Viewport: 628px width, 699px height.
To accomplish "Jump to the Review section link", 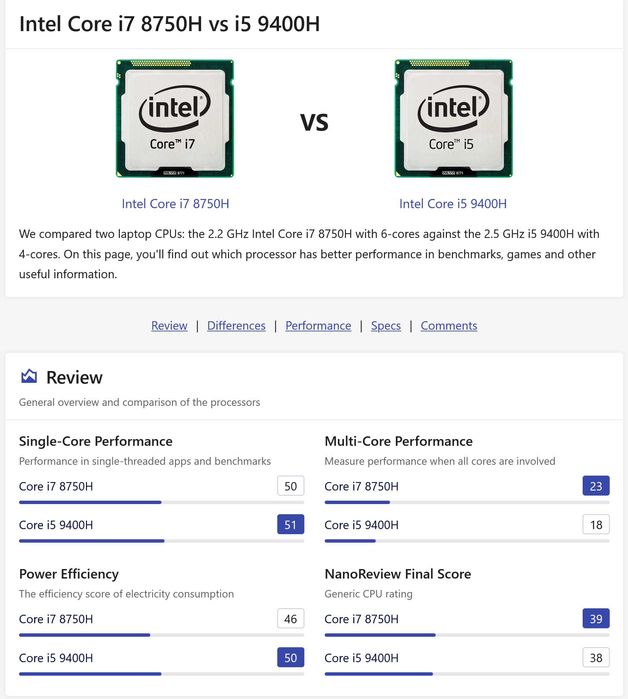I will (169, 326).
